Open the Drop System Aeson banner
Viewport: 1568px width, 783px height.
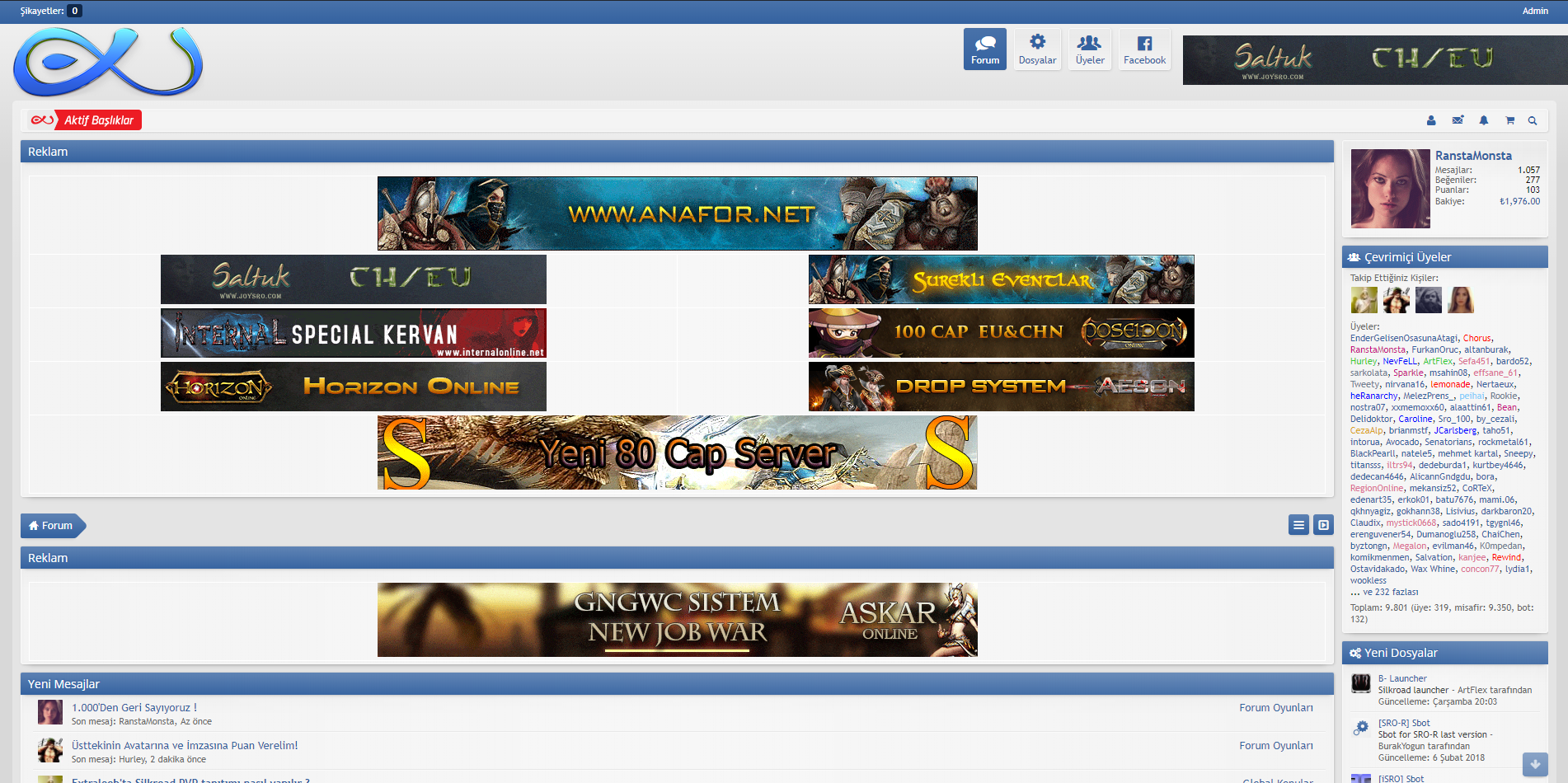[x=1002, y=387]
